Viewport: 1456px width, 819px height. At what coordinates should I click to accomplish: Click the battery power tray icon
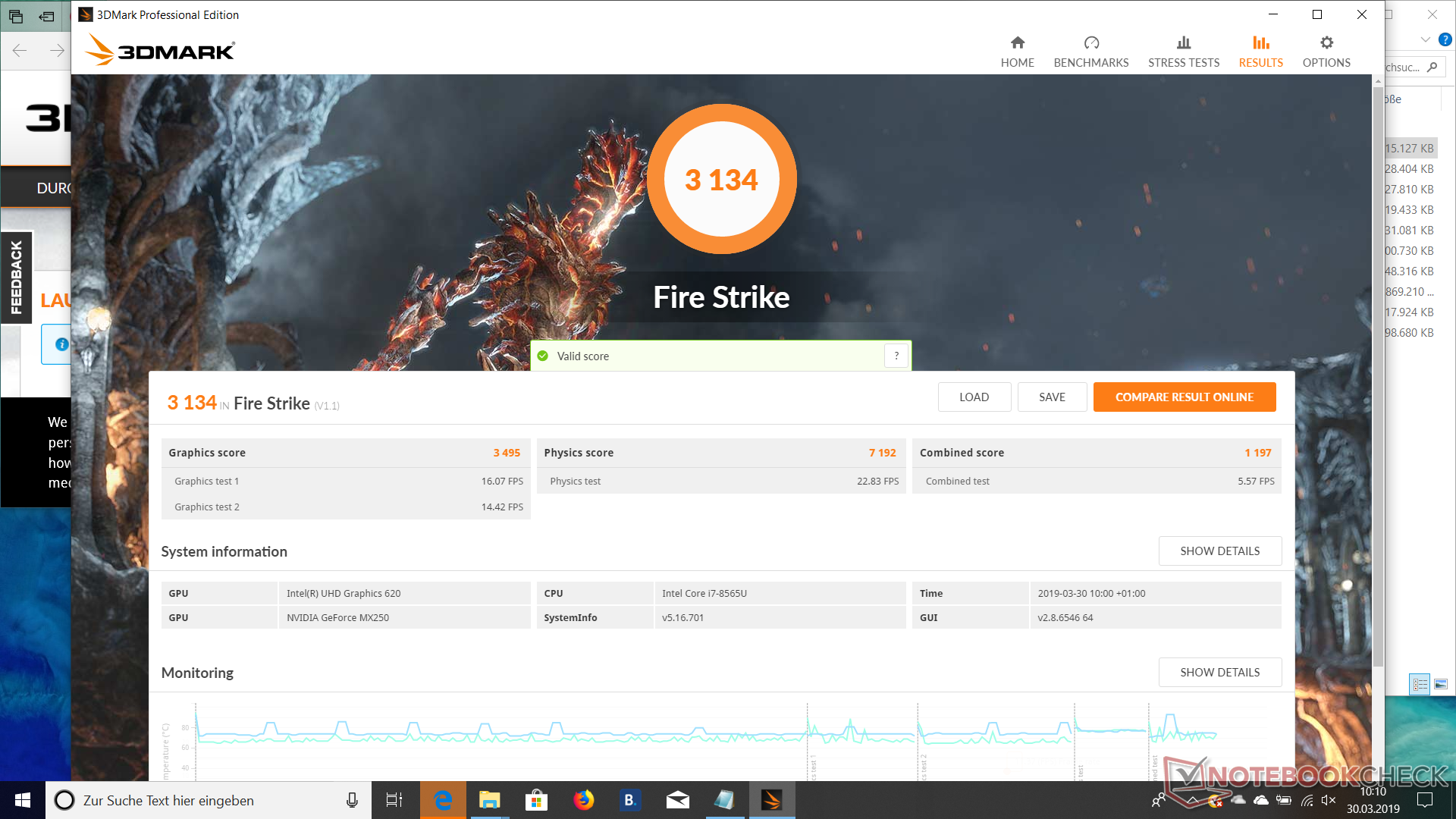click(x=1283, y=800)
